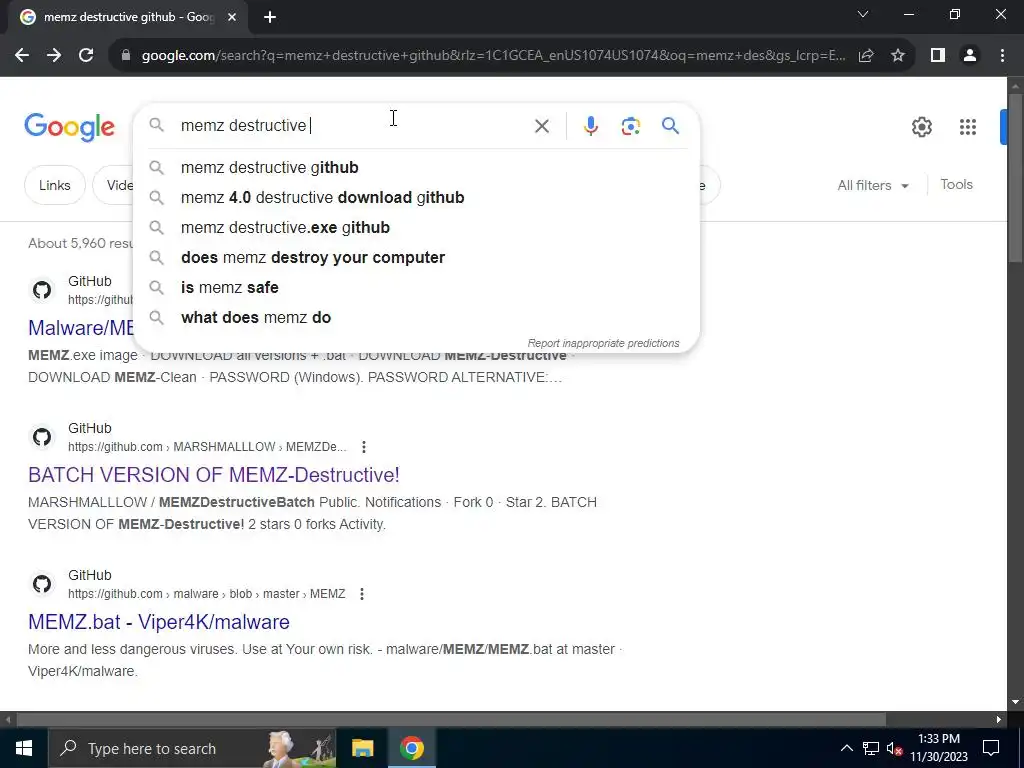
Task: Click in the search text field
Action: tap(353, 125)
